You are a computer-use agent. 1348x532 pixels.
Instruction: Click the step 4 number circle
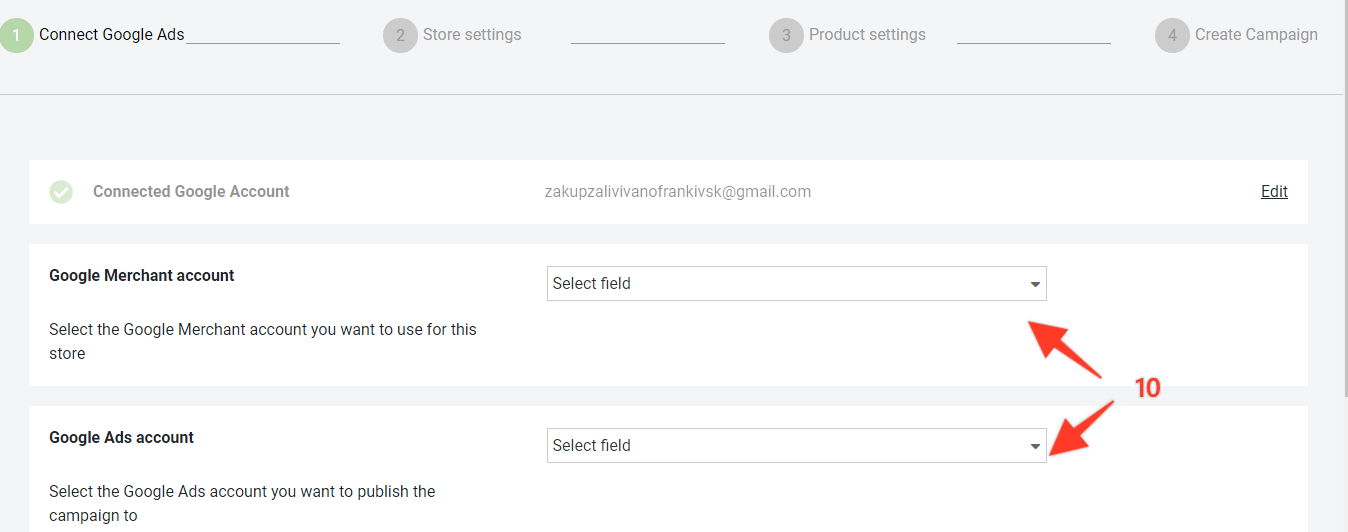click(x=1172, y=35)
